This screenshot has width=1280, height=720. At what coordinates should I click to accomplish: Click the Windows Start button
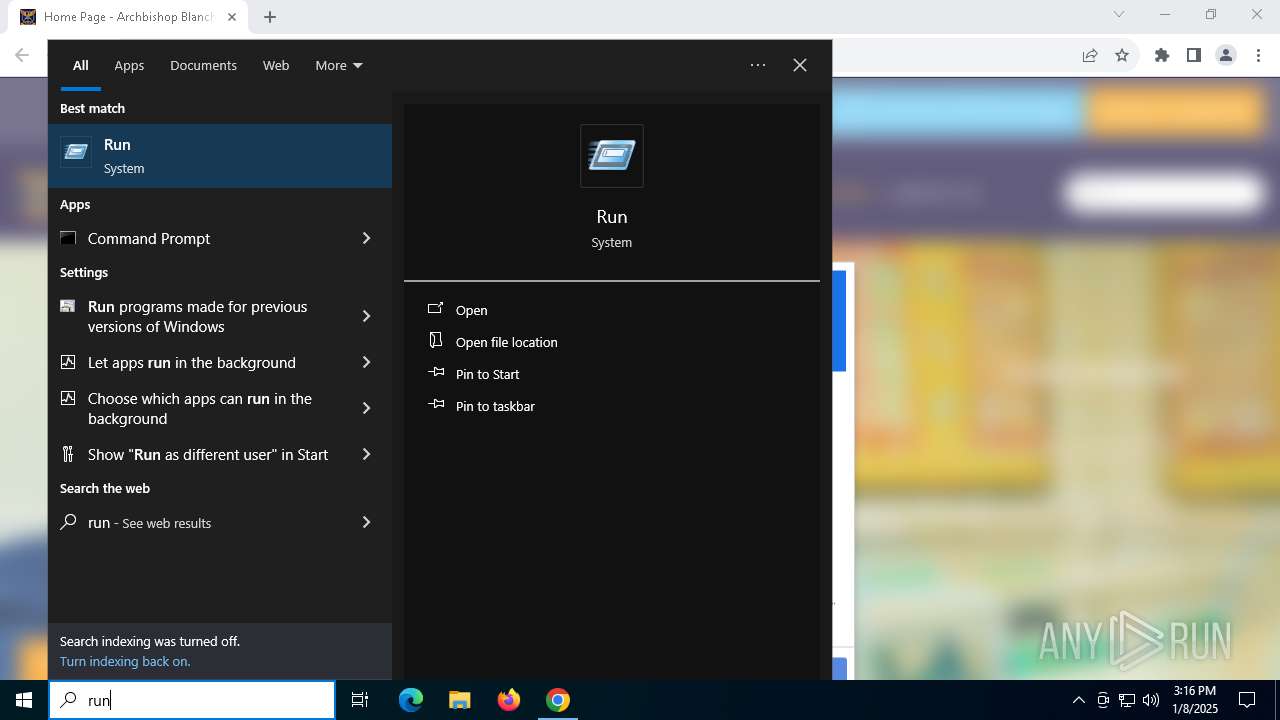point(24,700)
